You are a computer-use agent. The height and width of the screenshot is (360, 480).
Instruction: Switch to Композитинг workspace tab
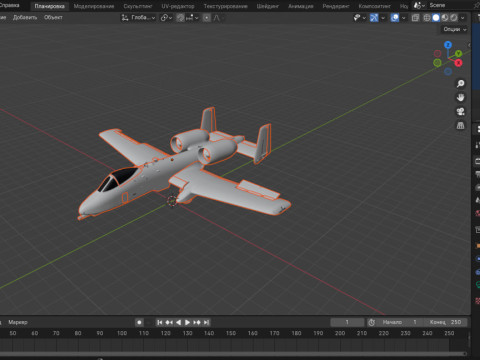click(x=374, y=6)
